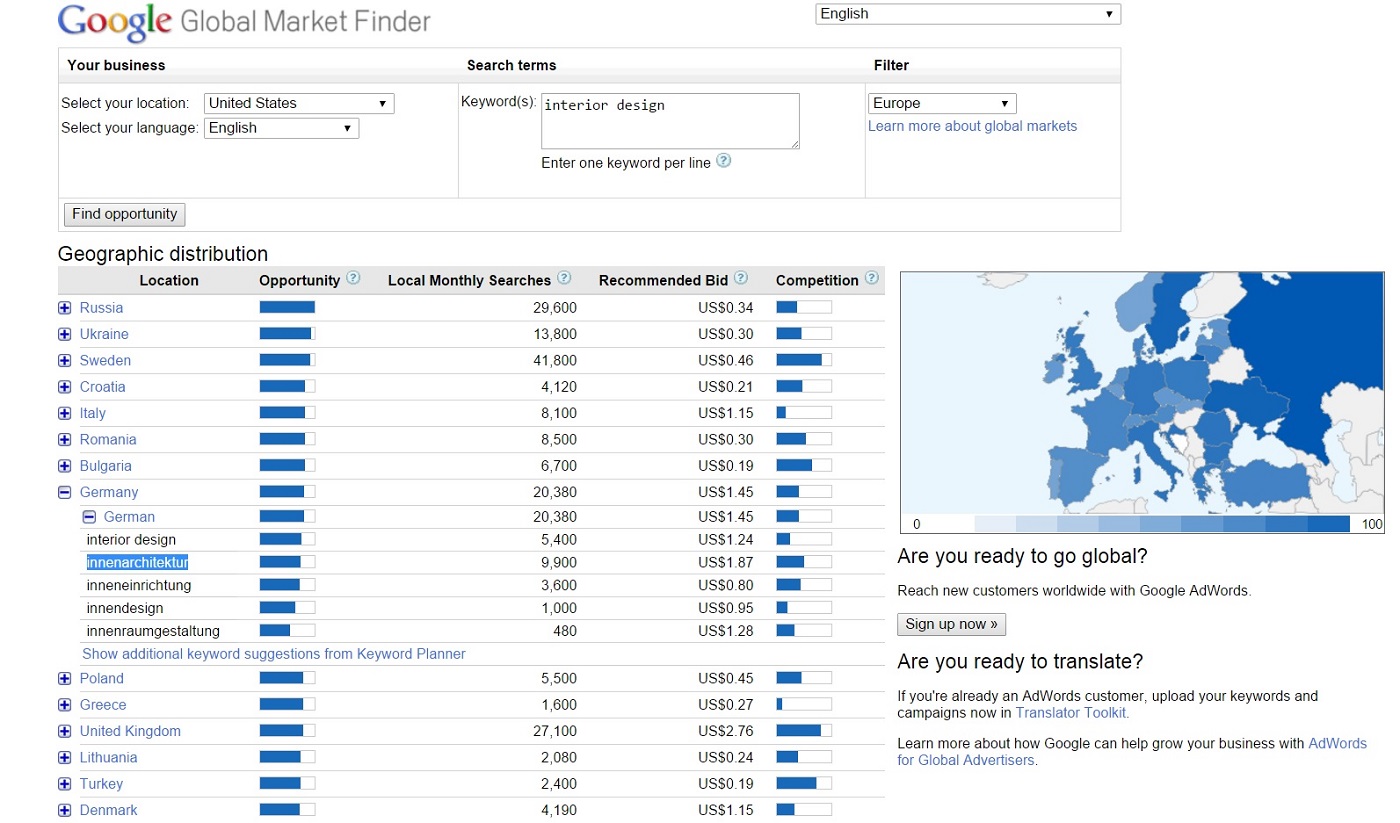The image size is (1400, 823).
Task: Open 'Learn more about global markets' link
Action: click(x=972, y=126)
